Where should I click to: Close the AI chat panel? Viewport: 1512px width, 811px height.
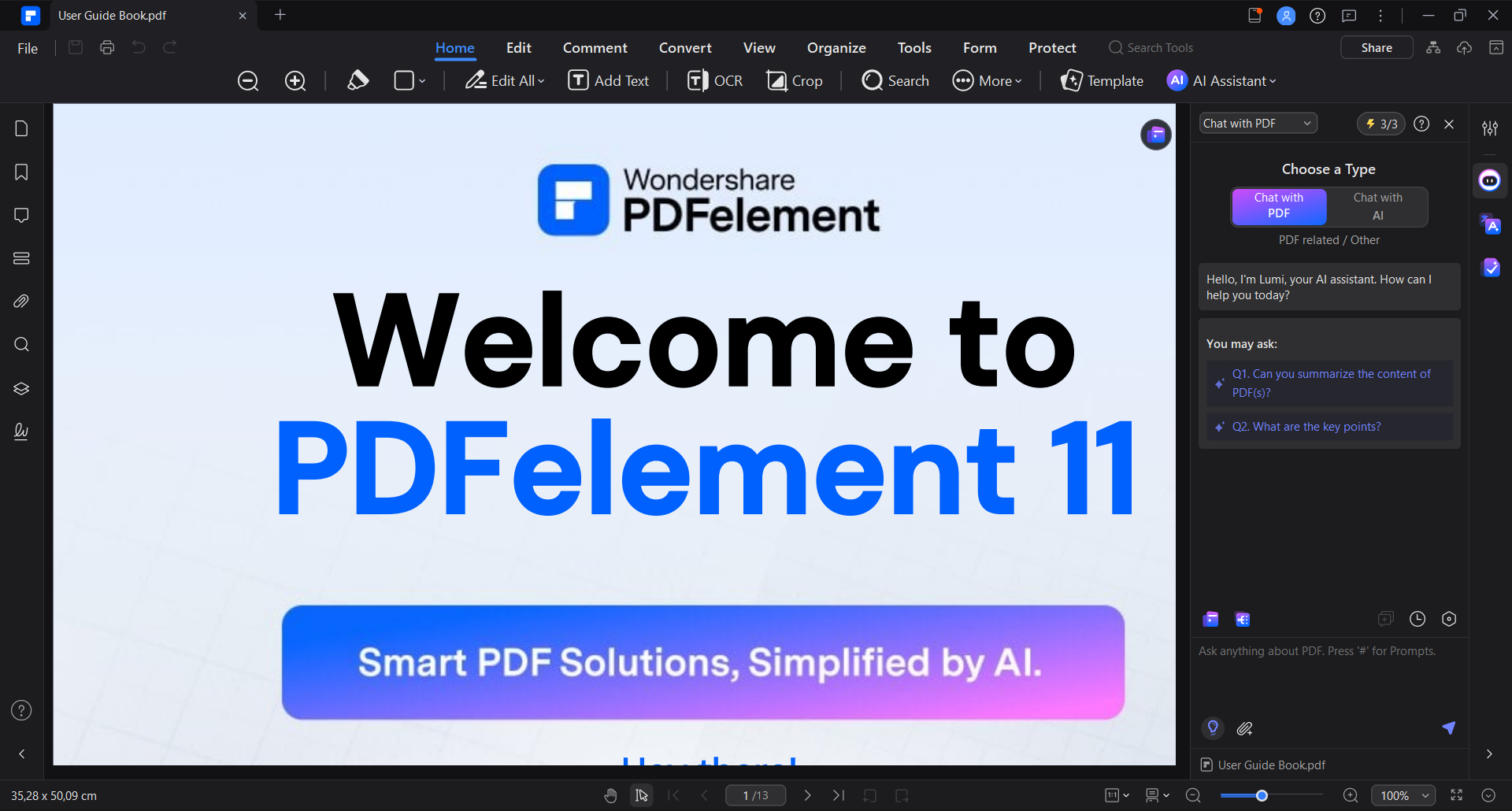click(1449, 124)
